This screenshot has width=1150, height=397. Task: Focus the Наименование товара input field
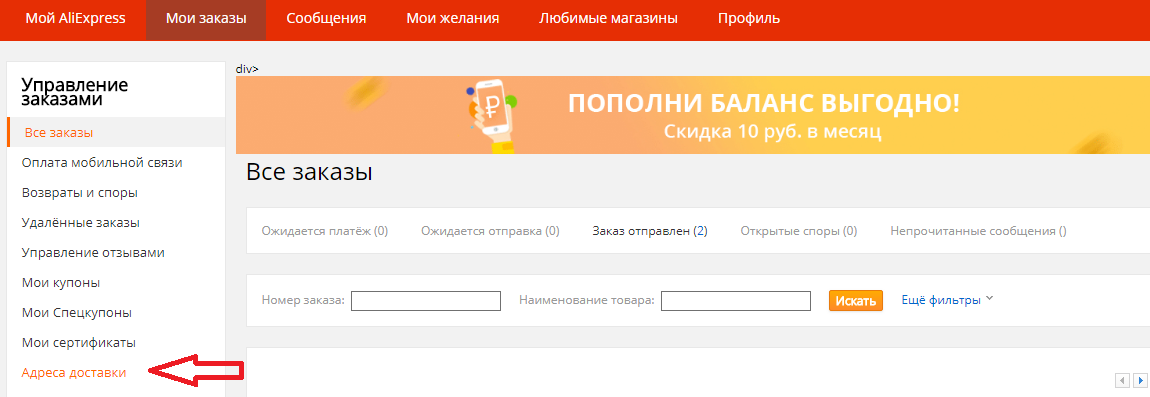[x=736, y=301]
